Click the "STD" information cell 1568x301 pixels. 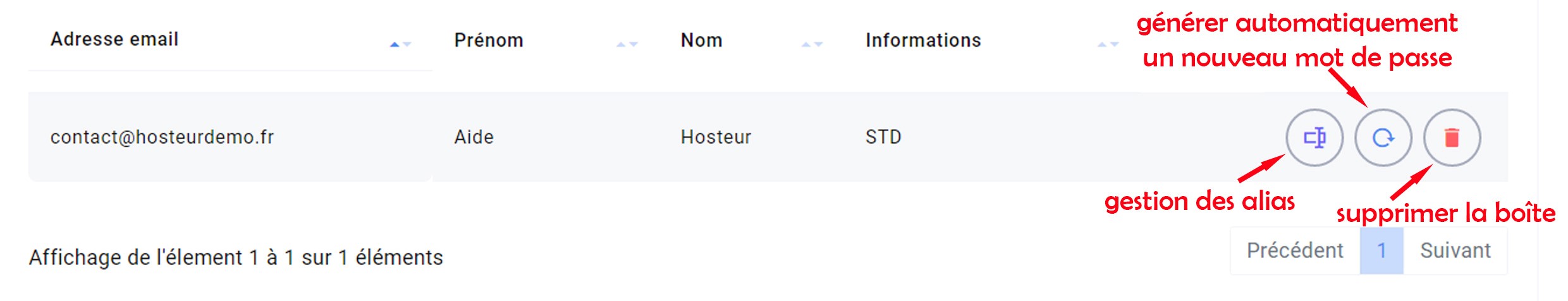pyautogui.click(x=883, y=137)
